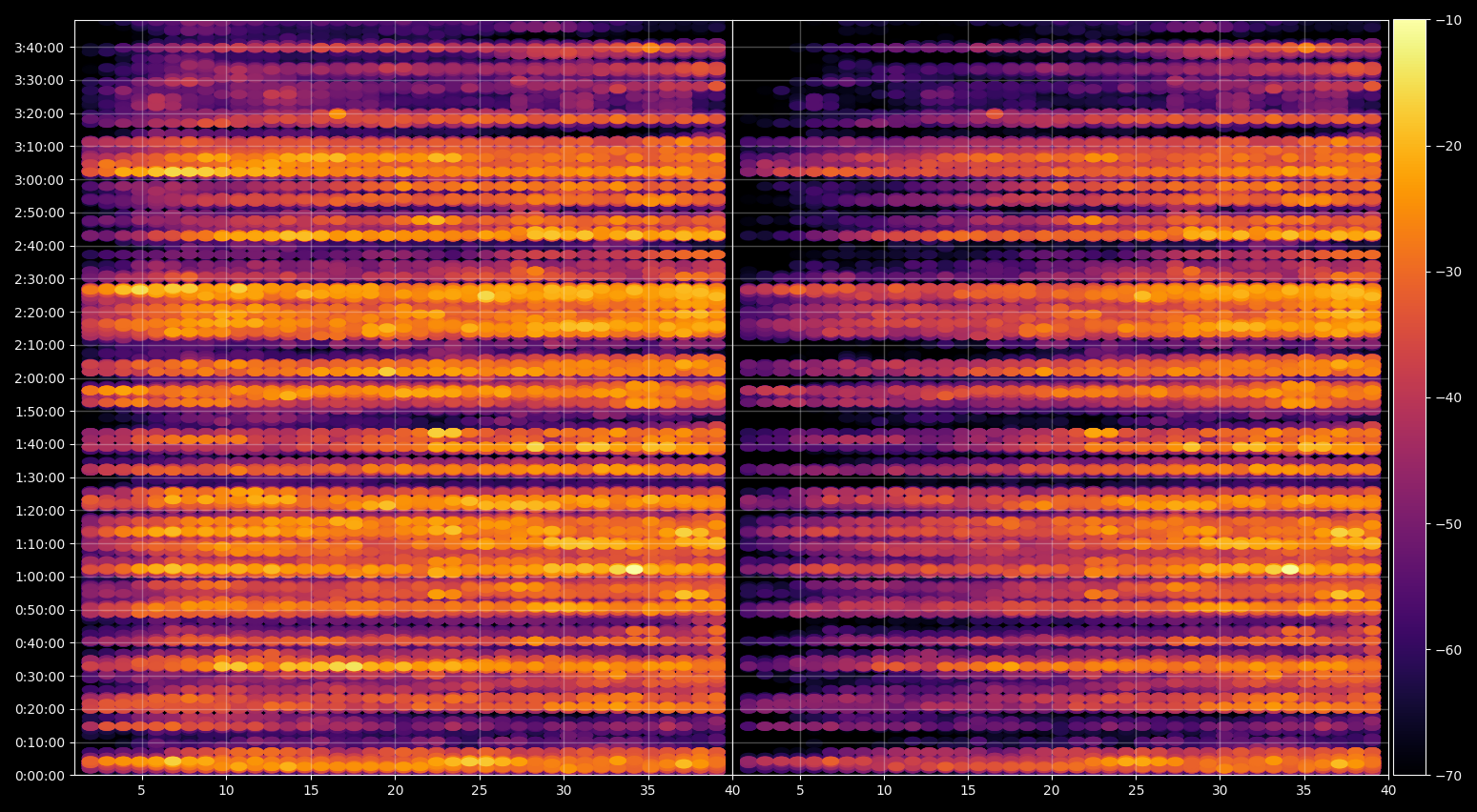Select x-axis label 10 under right heatmap
Image resolution: width=1477 pixels, height=812 pixels.
point(884,790)
